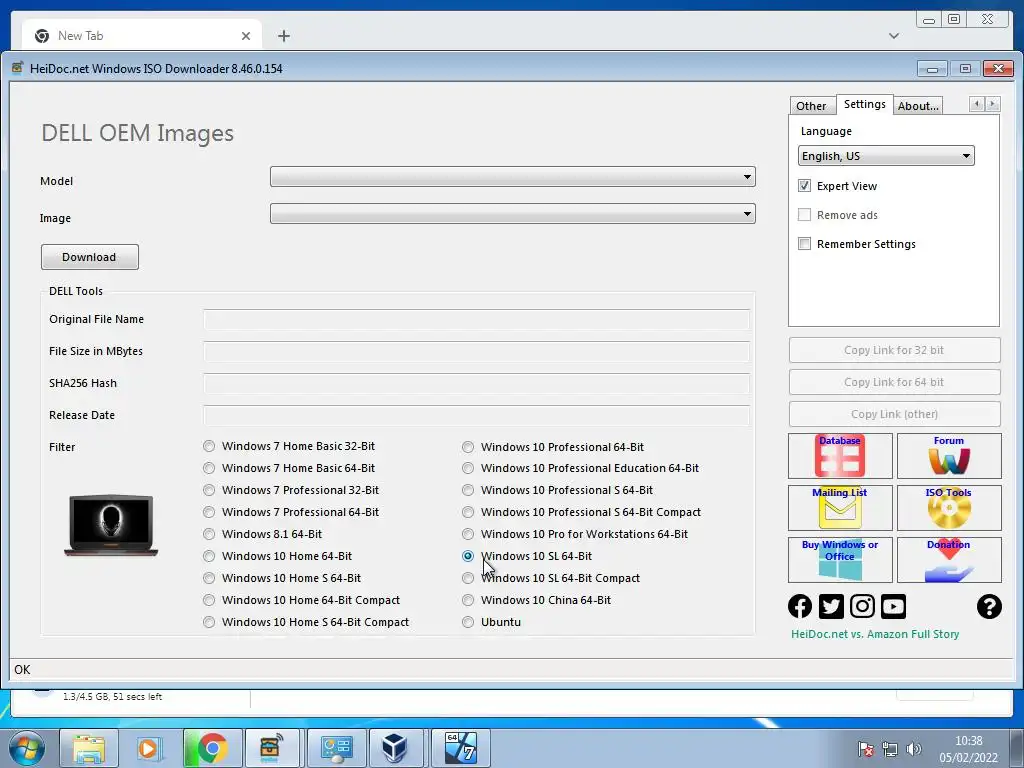
Task: Open the Donation tile
Action: (949, 560)
